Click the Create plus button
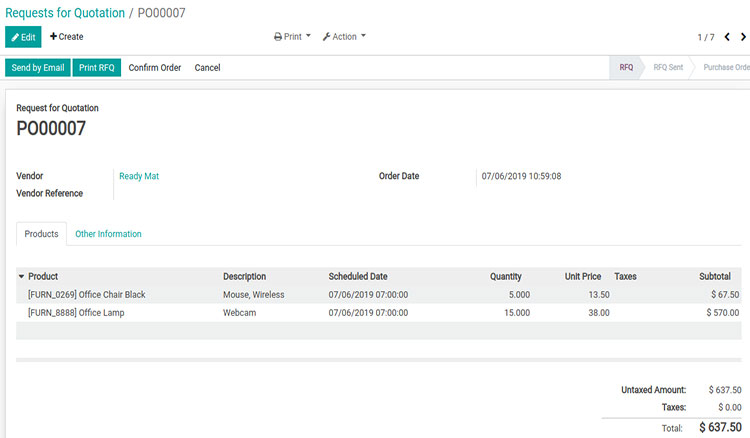This screenshot has height=438, width=750. click(x=67, y=37)
